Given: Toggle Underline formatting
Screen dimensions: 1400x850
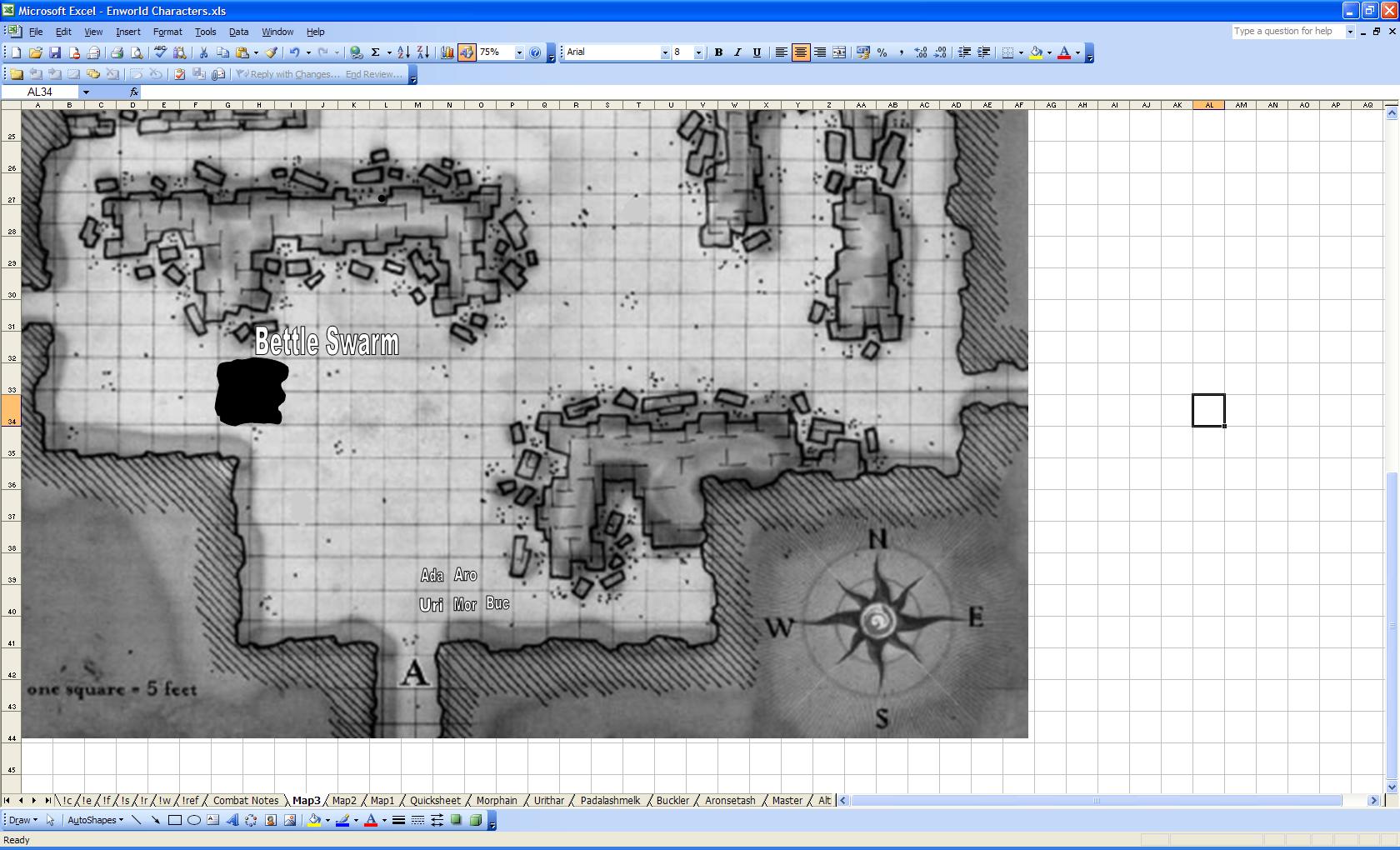Looking at the screenshot, I should [757, 52].
